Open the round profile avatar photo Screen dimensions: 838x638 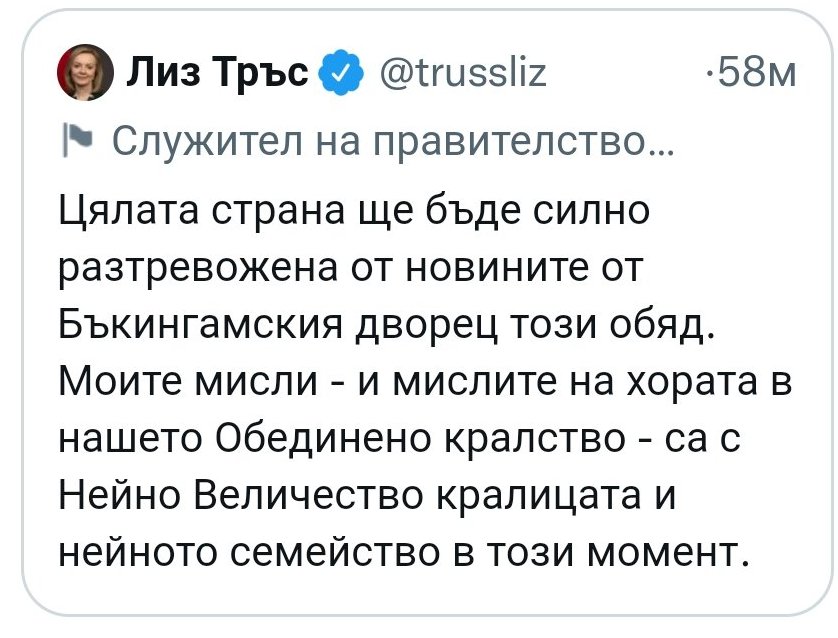point(82,74)
